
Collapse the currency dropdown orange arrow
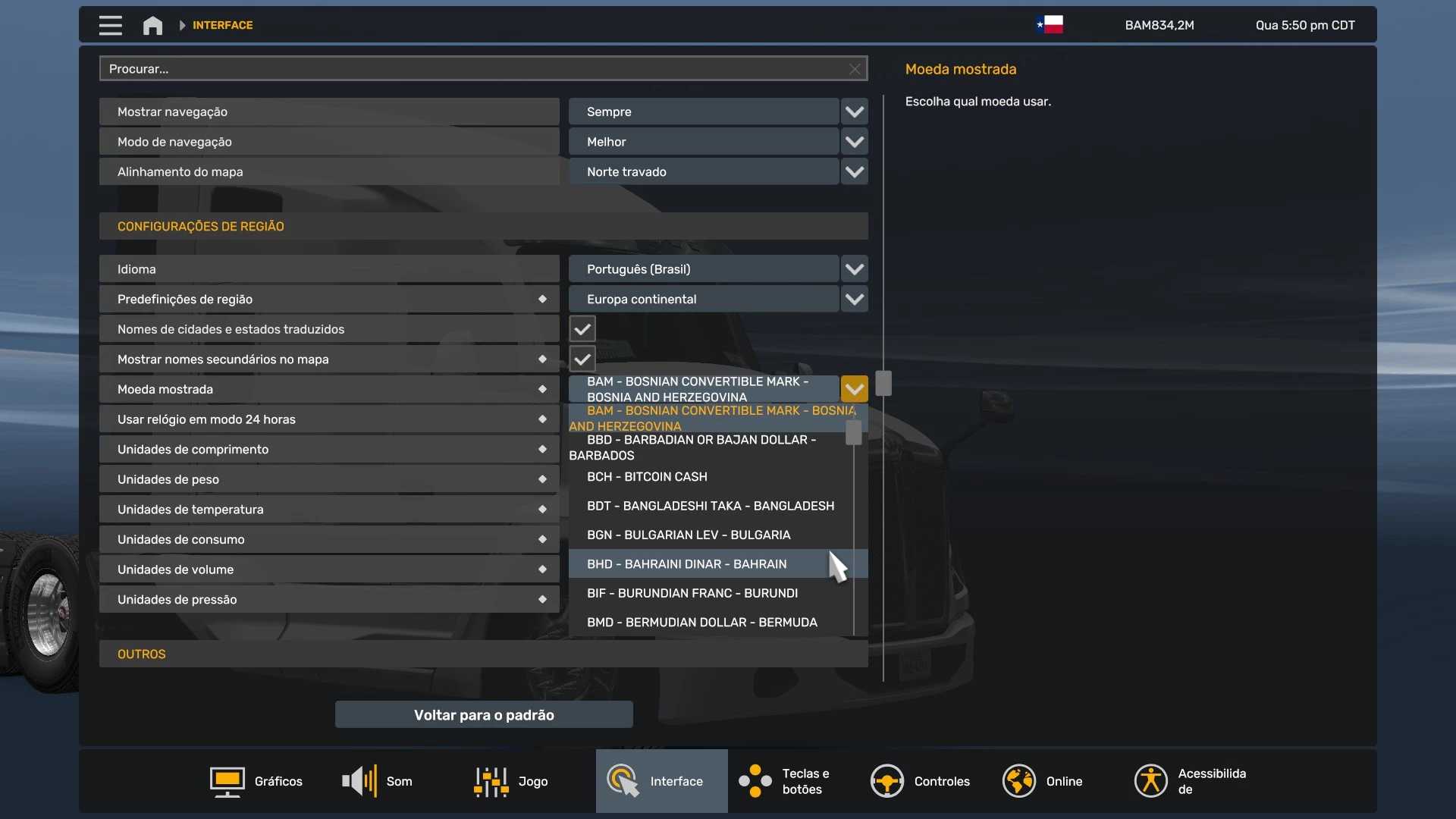855,389
